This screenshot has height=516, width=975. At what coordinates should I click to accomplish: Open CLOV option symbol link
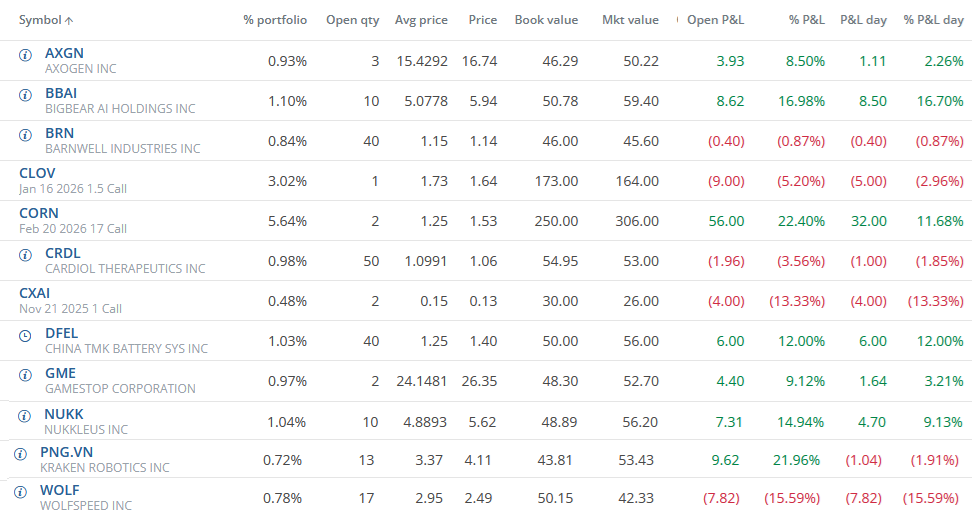37,173
